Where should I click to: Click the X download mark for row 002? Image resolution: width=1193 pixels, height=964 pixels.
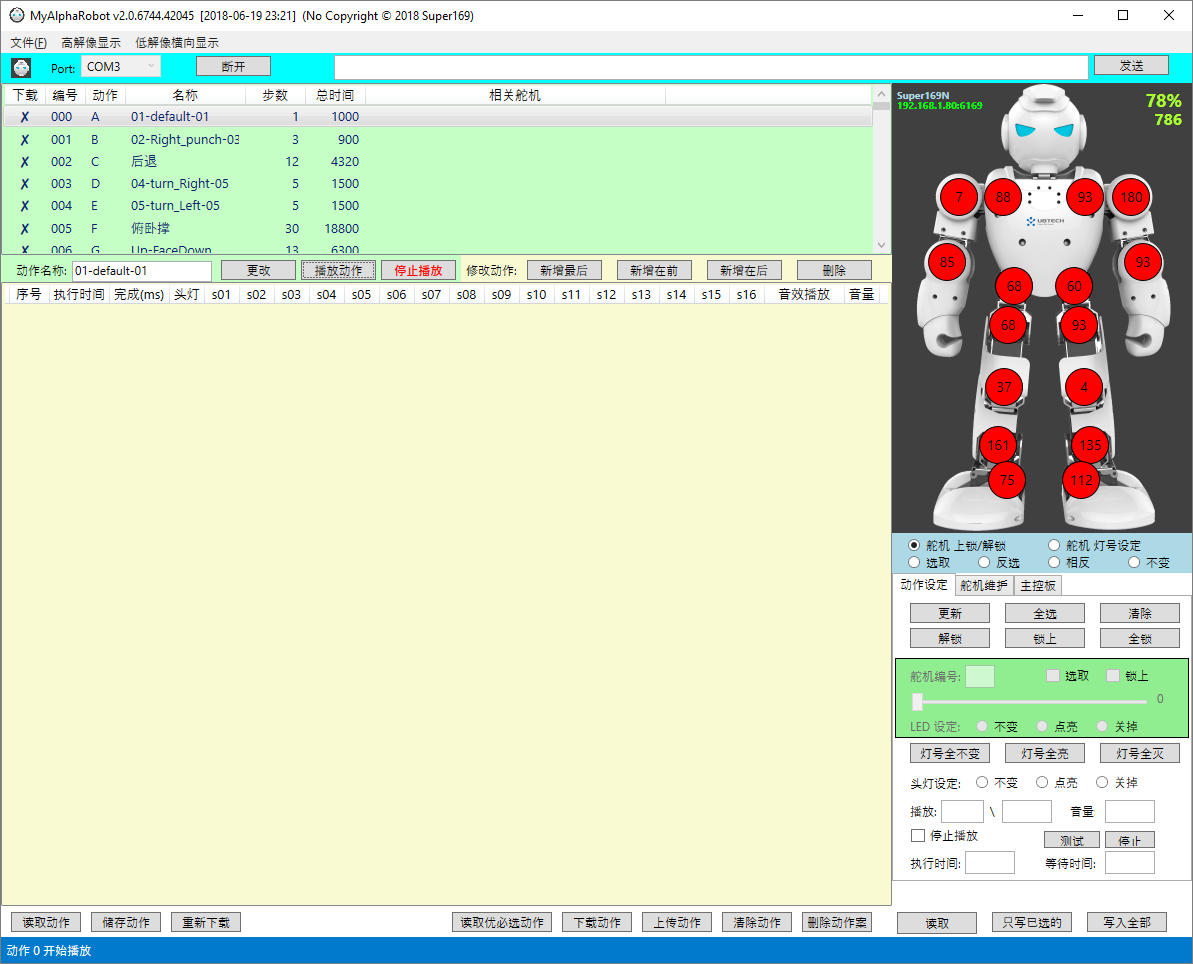click(x=24, y=162)
